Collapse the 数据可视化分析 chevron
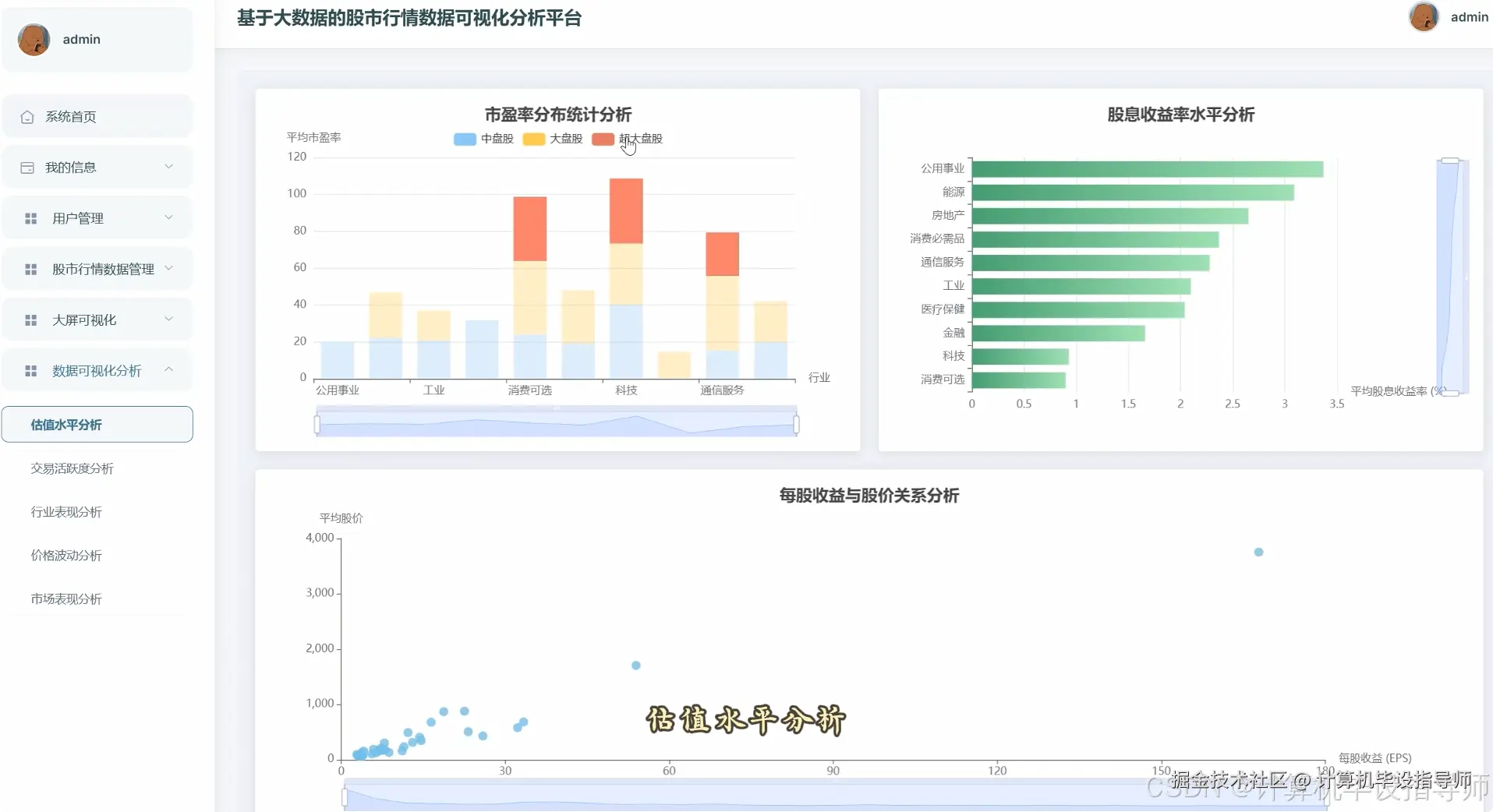Screen dimensions: 1493x812 pyautogui.click(x=168, y=369)
